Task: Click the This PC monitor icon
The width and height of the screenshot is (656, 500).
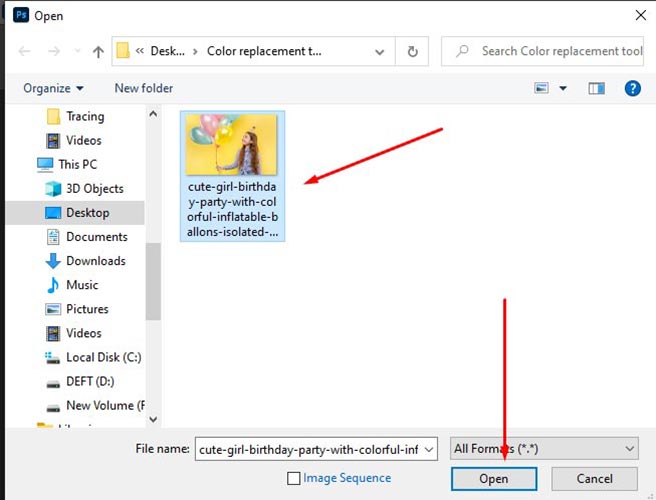Action: 45,165
